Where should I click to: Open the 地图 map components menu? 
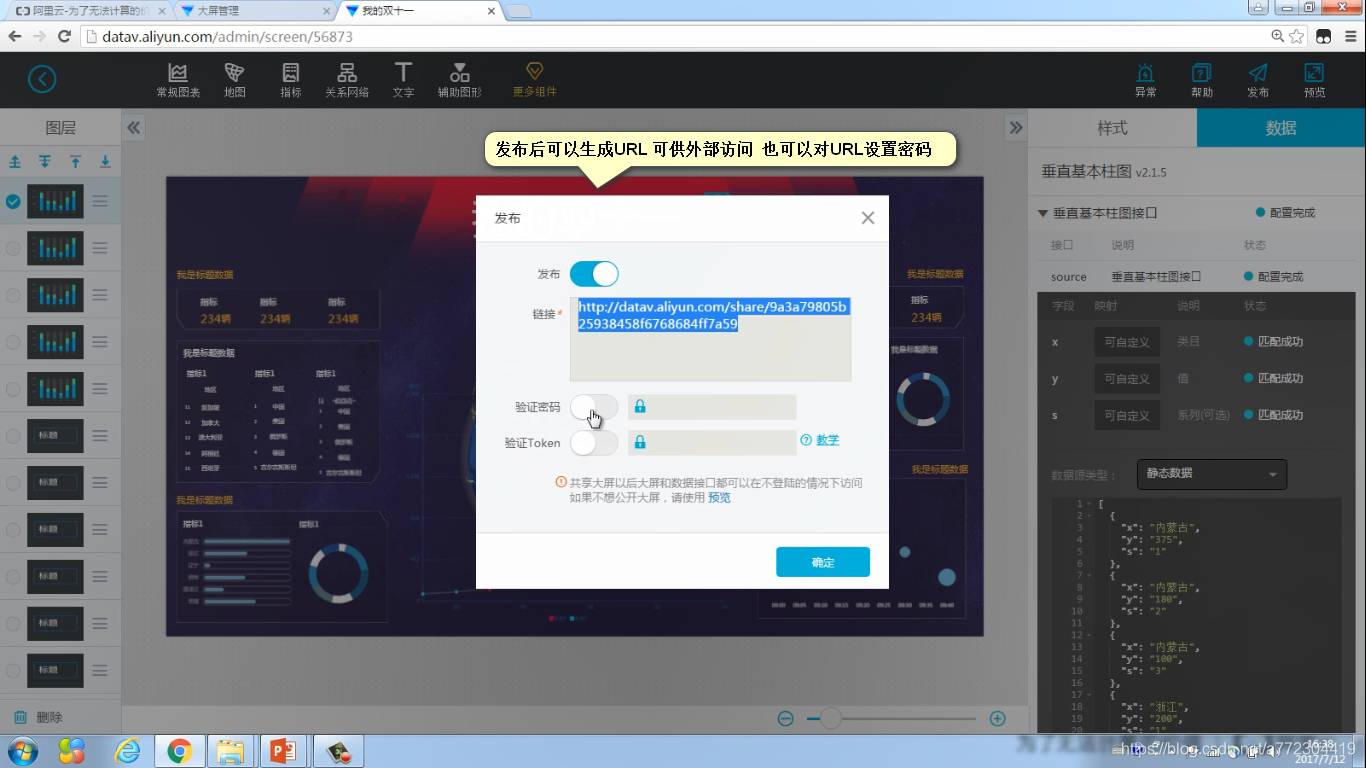(234, 81)
